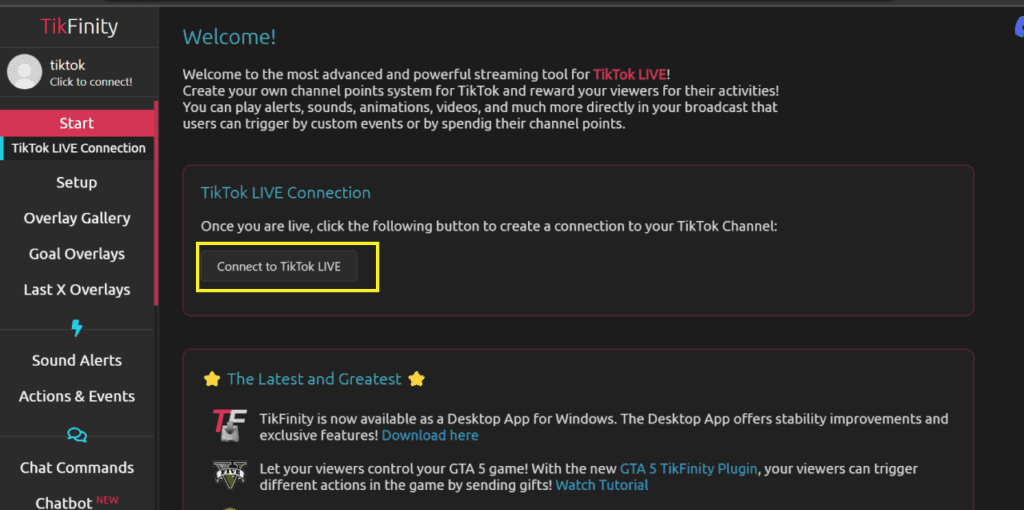This screenshot has height=510, width=1024.
Task: Click the chat bubbles section icon
Action: (77, 435)
